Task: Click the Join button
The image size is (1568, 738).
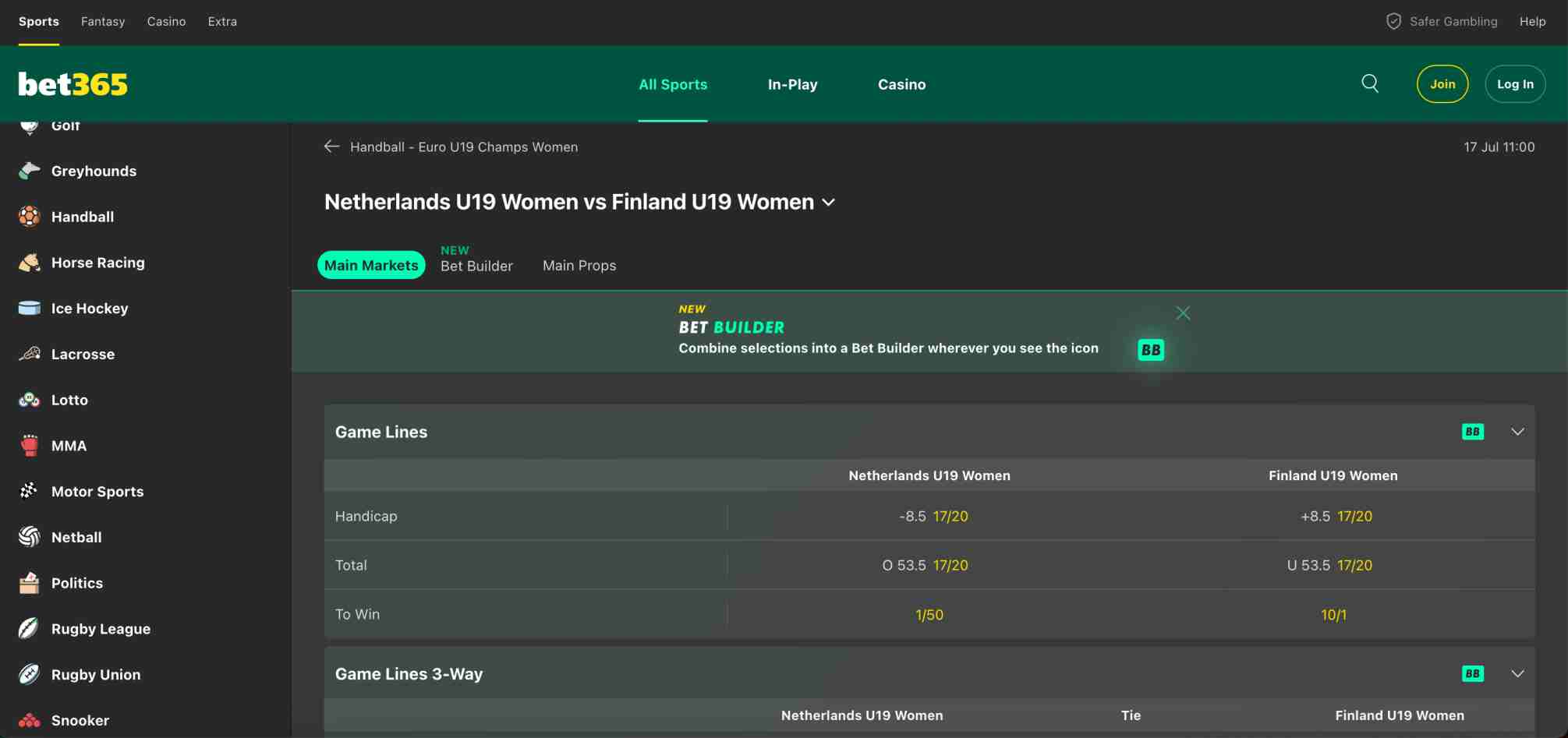Action: click(x=1442, y=84)
